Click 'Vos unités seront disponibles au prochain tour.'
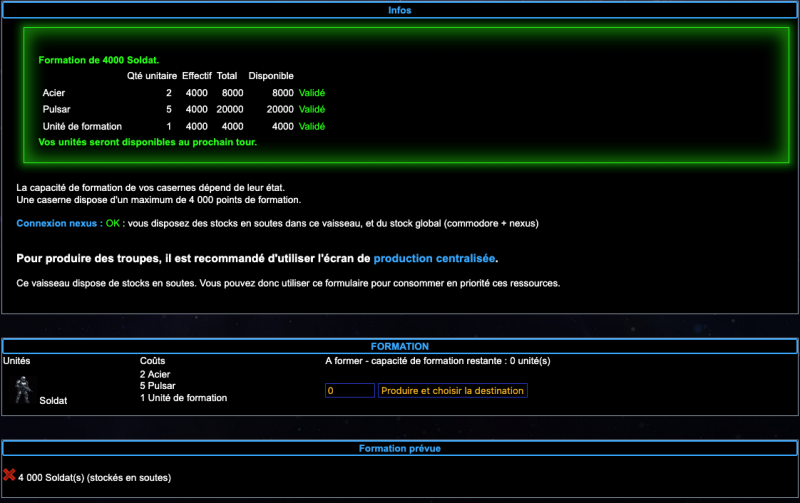The width and height of the screenshot is (800, 503). (x=147, y=142)
